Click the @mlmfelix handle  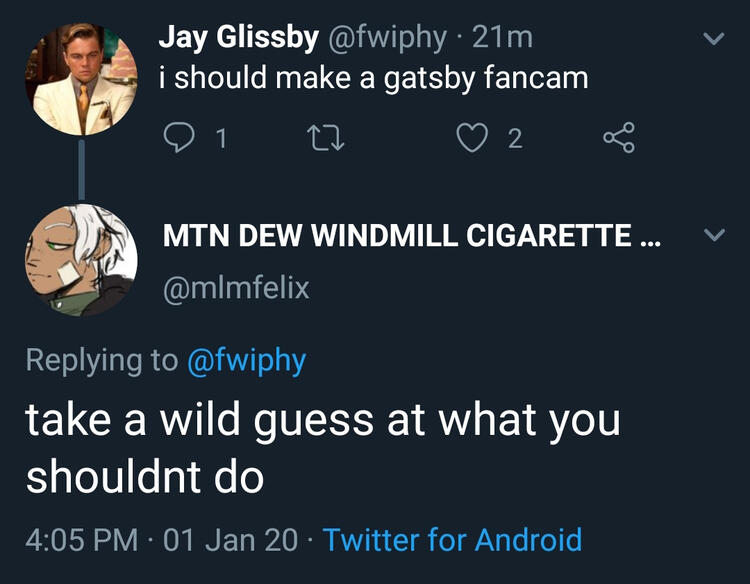click(235, 288)
